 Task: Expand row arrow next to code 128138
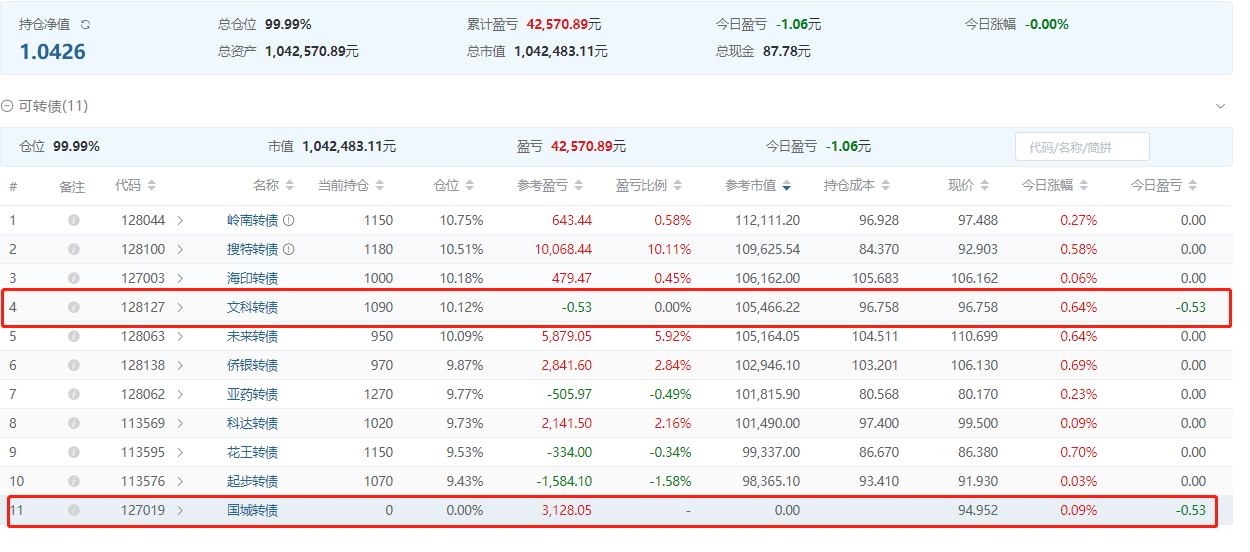tap(180, 365)
